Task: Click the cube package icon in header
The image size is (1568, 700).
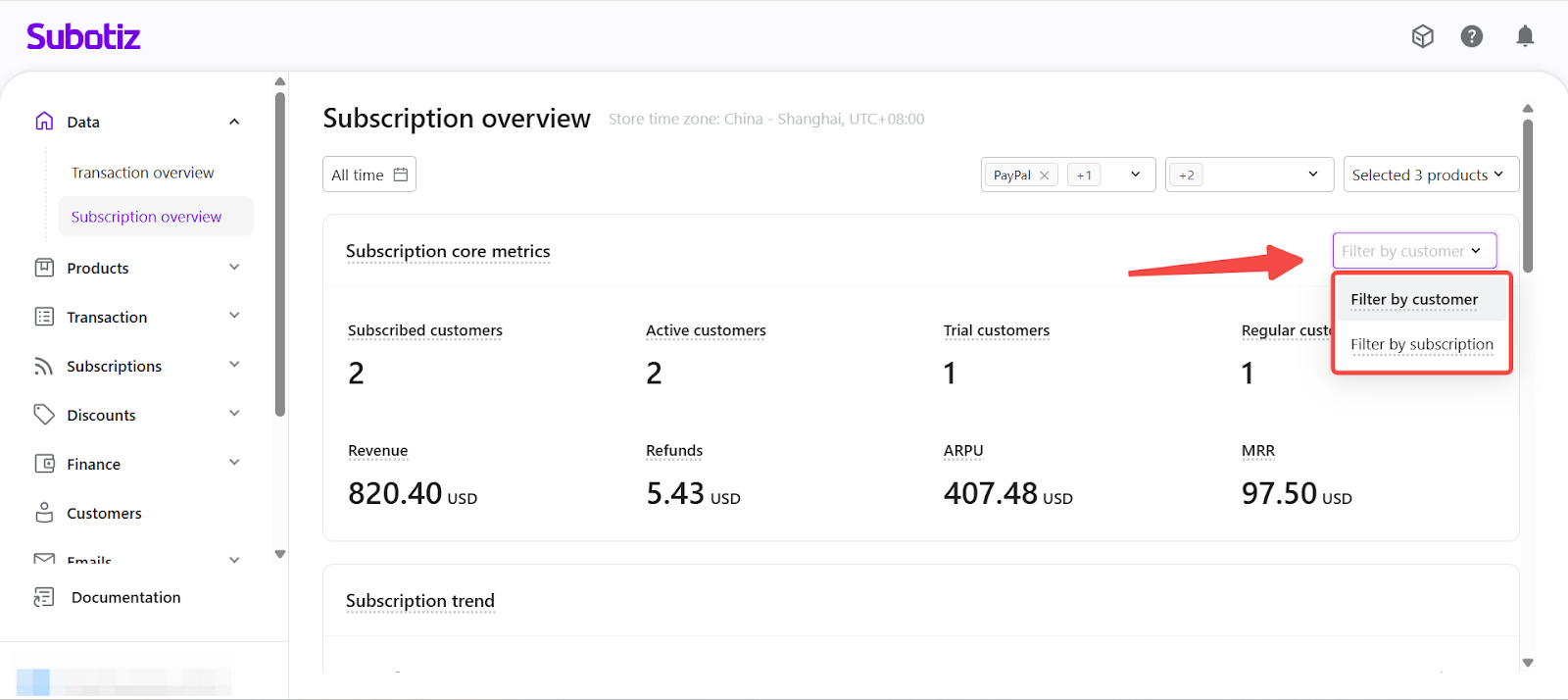Action: 1422,36
